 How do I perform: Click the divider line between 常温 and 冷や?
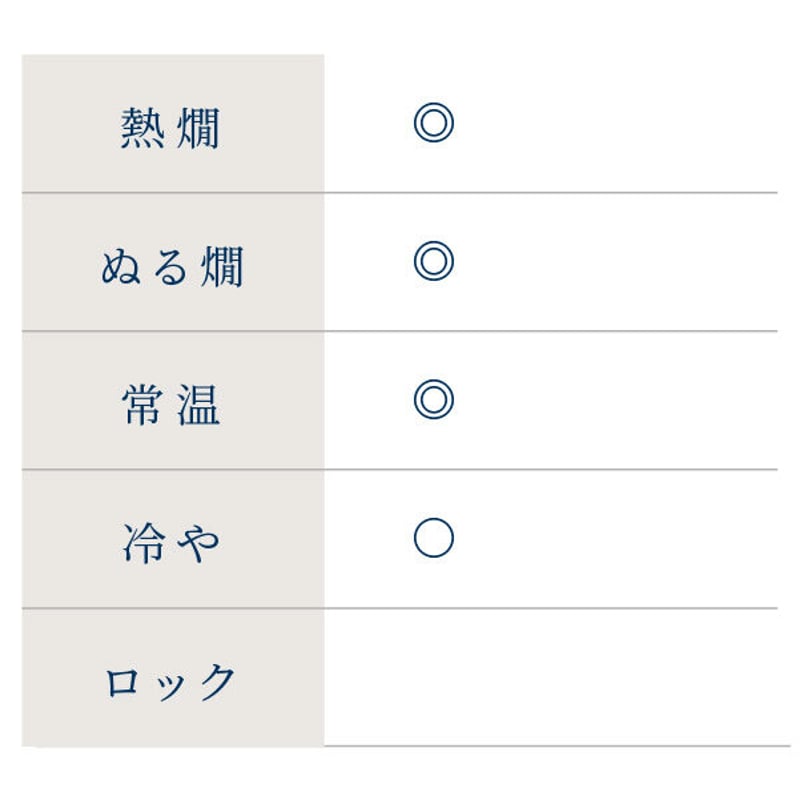[x=399, y=469]
